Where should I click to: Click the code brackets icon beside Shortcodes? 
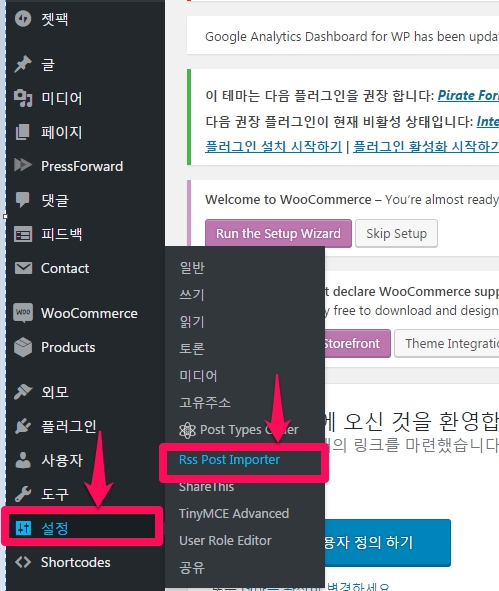point(23,562)
